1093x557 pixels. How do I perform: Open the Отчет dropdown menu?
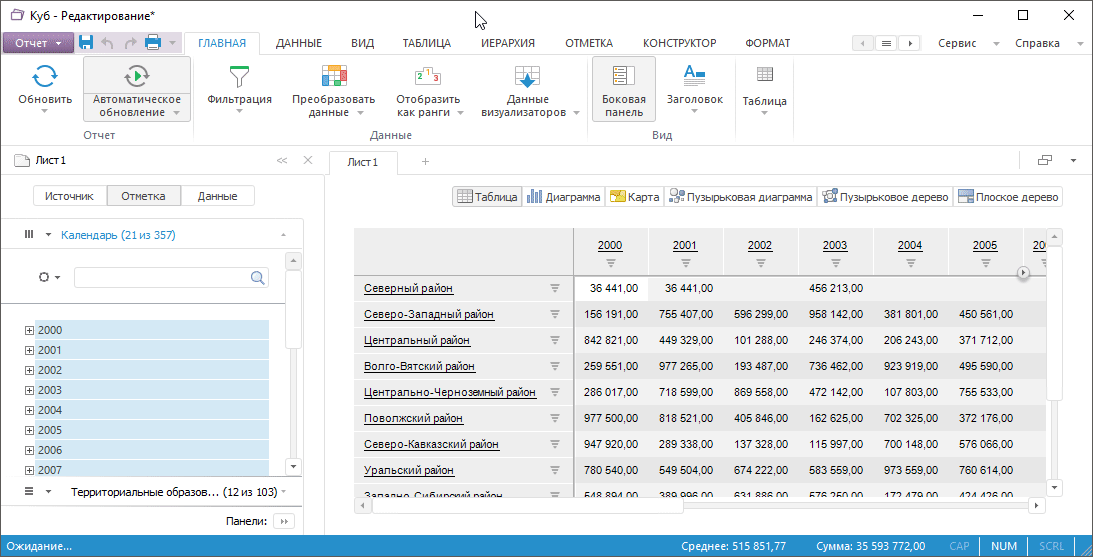click(38, 43)
